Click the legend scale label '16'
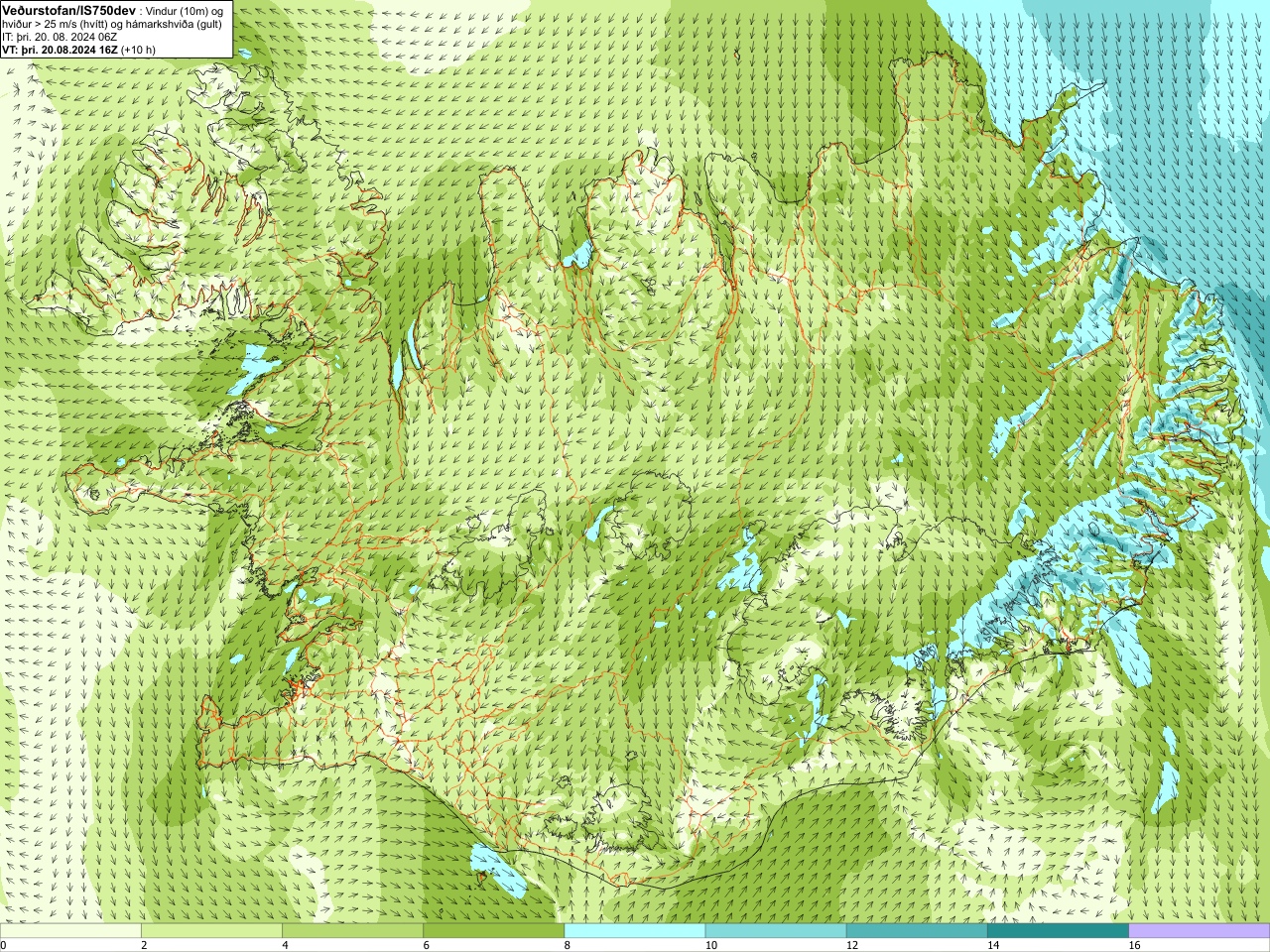The image size is (1270, 952). (x=1134, y=945)
